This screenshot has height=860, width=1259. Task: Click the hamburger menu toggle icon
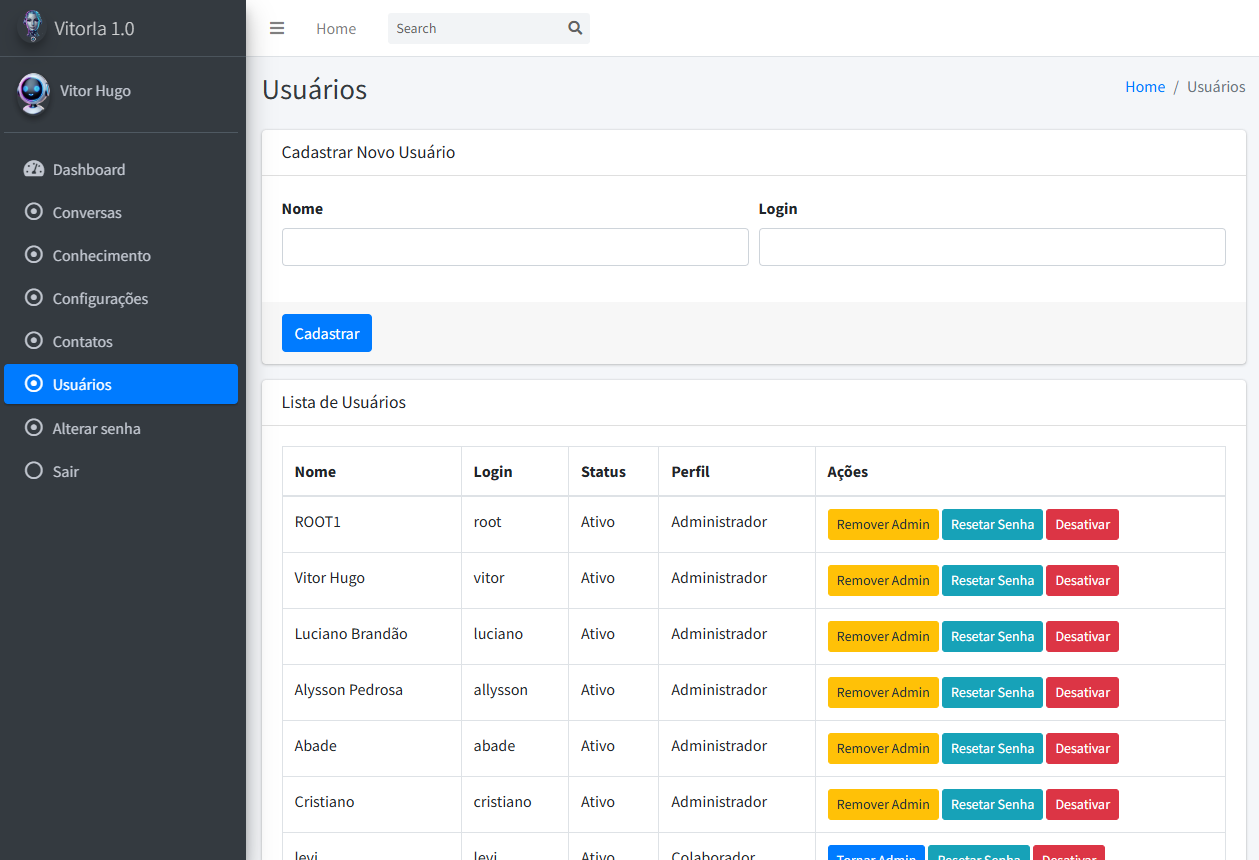[277, 28]
